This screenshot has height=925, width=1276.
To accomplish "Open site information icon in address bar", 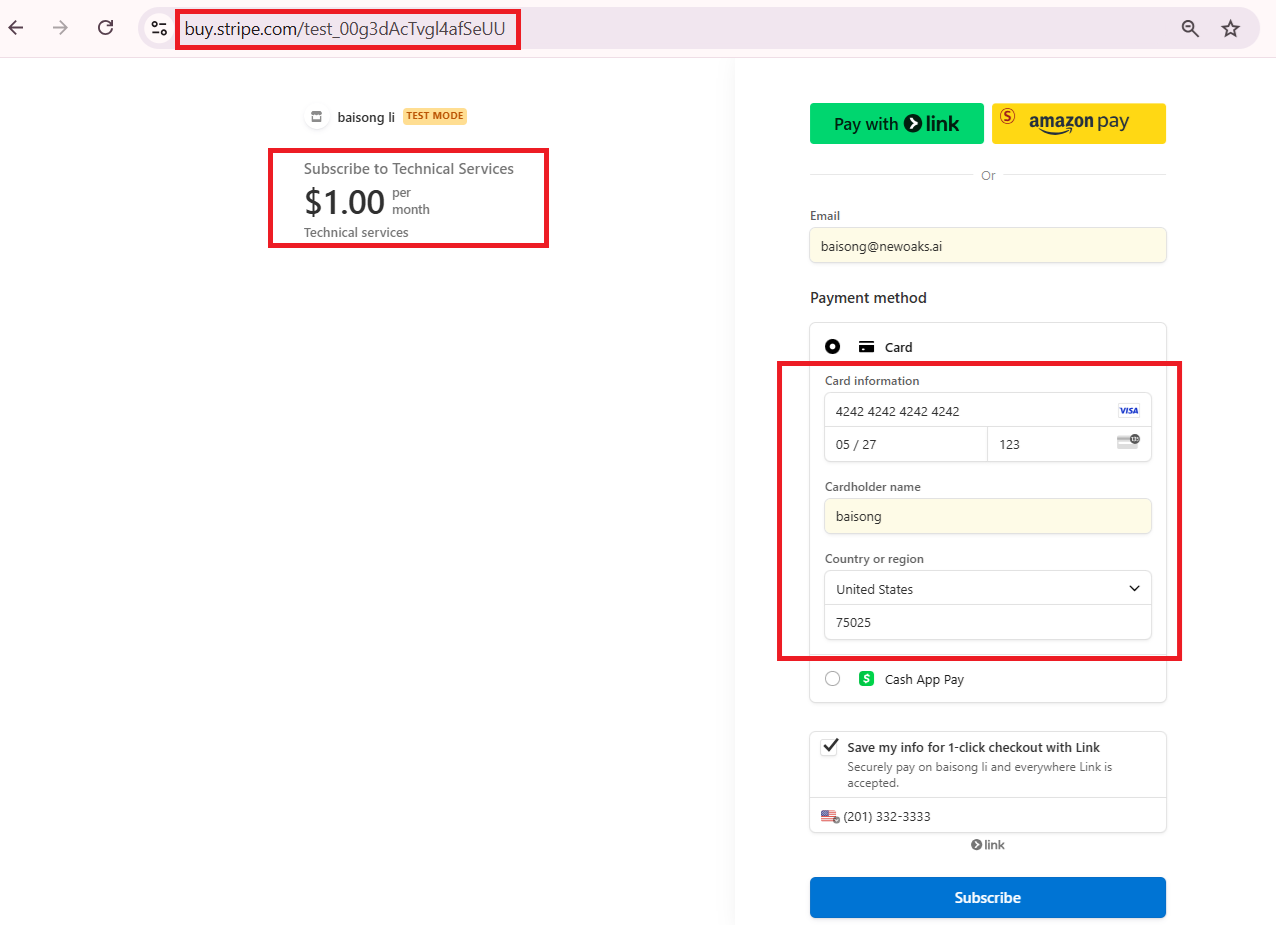I will tap(159, 28).
